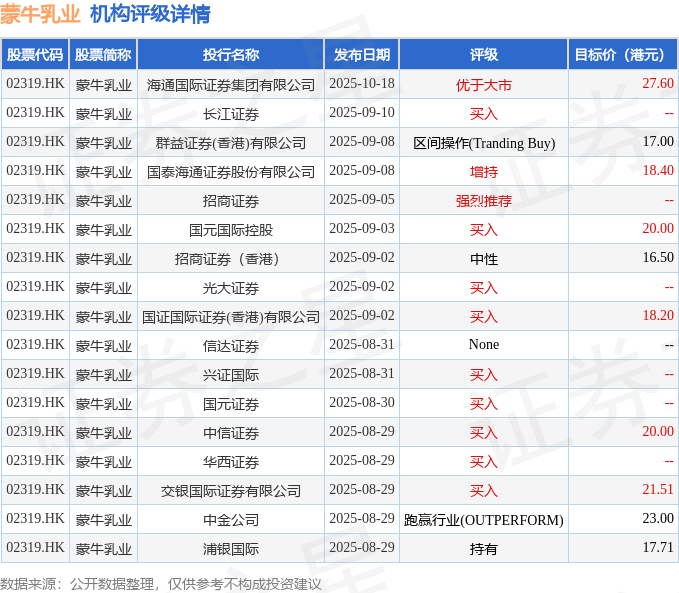Click the 投行名称 column header
This screenshot has height=593, width=679.
pyautogui.click(x=231, y=55)
